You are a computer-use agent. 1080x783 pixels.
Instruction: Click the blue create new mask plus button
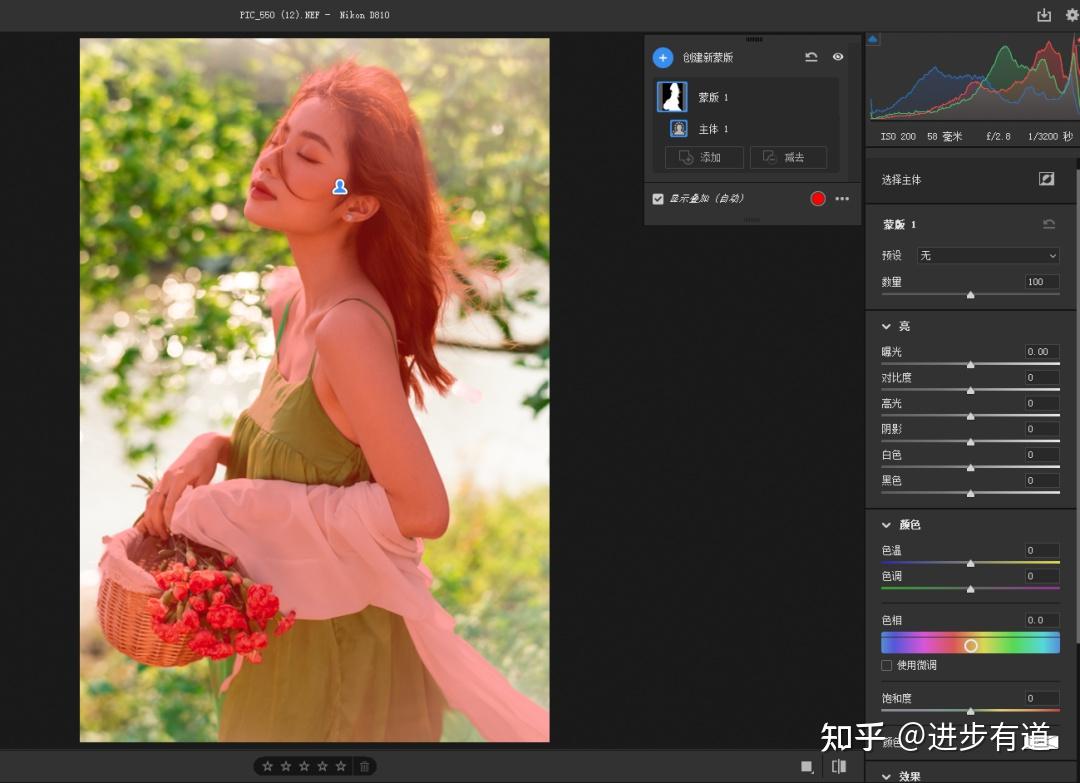[x=663, y=57]
